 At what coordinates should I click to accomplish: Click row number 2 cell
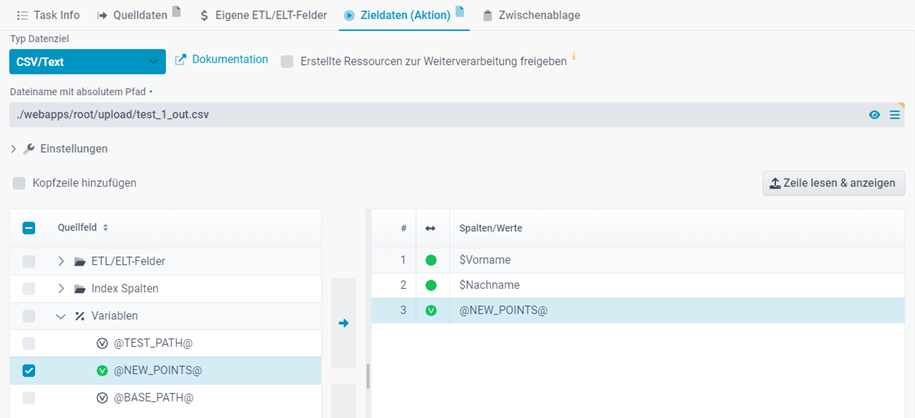403,285
